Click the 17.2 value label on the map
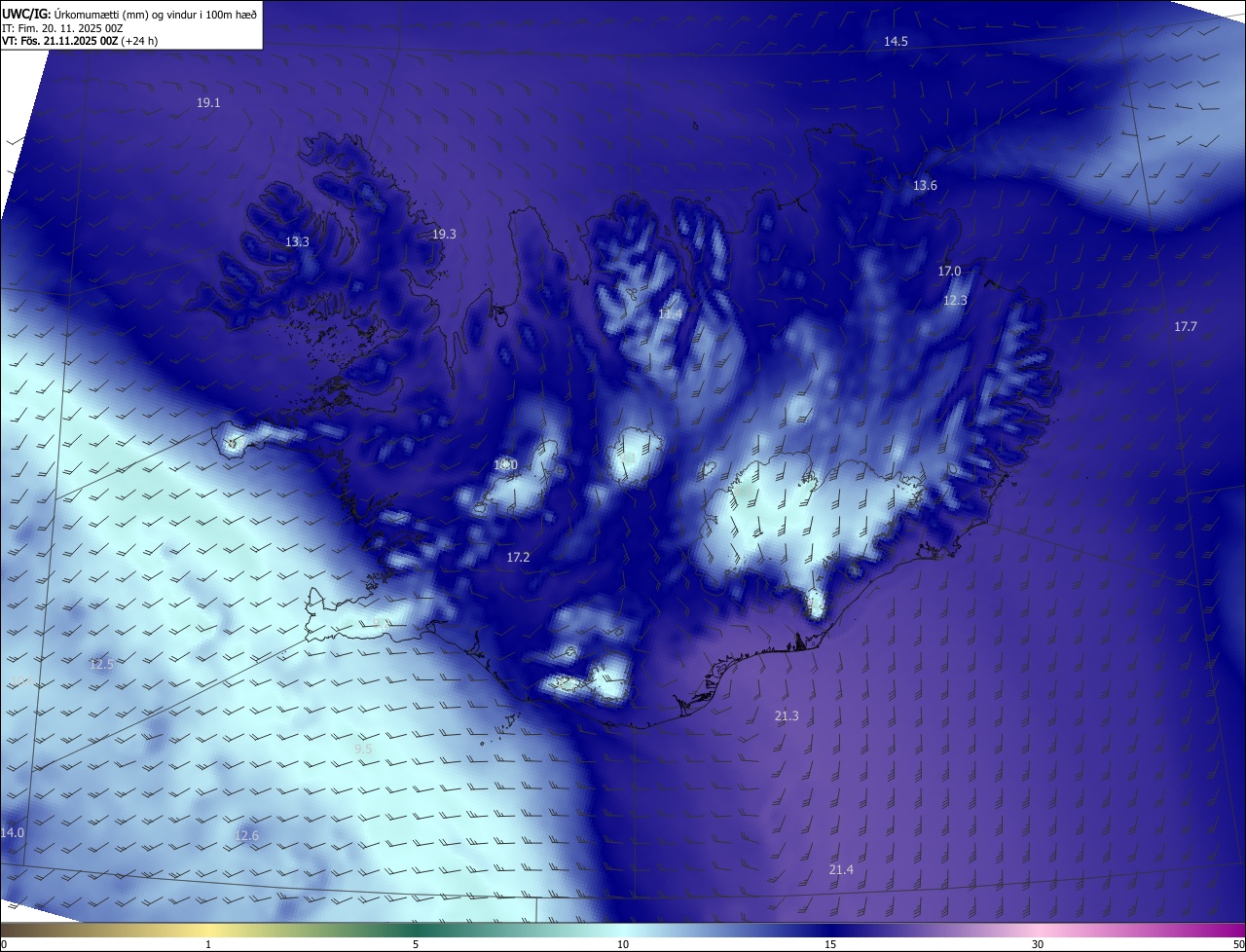This screenshot has height=952, width=1246. pos(518,557)
